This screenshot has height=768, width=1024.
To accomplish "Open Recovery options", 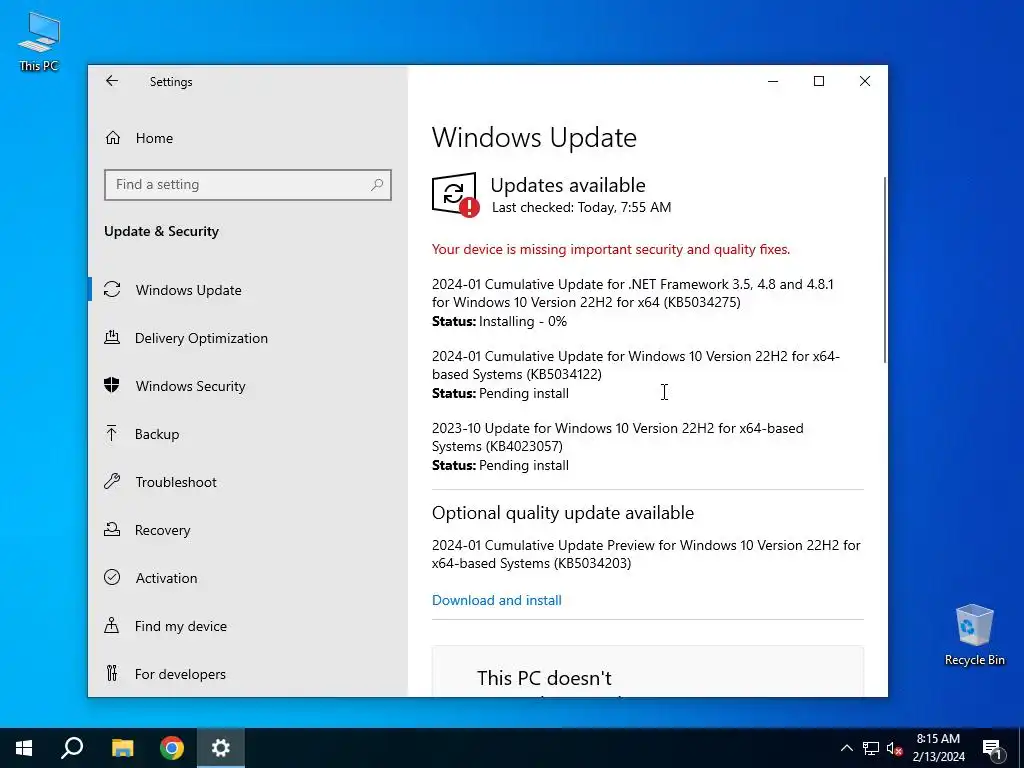I will click(x=163, y=530).
